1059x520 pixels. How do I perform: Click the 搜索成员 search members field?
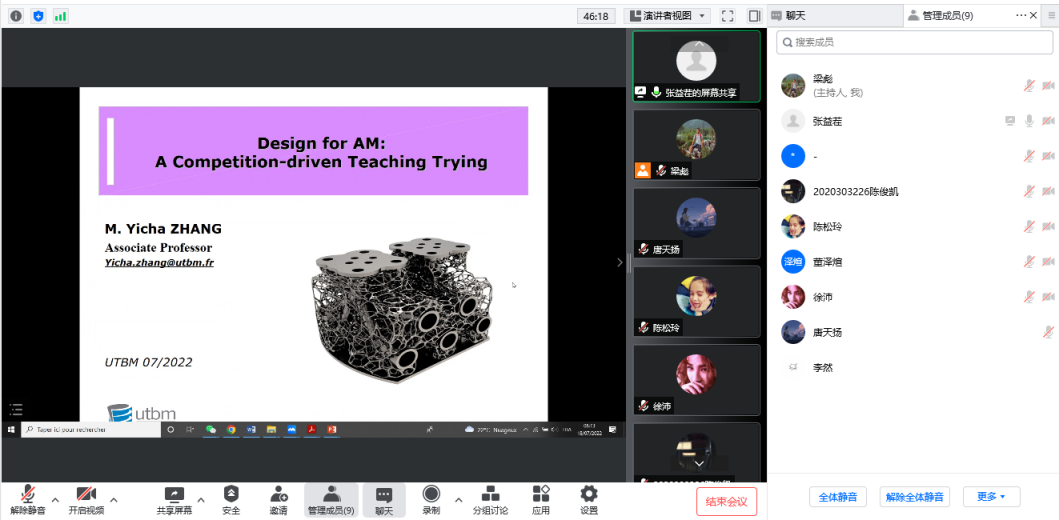914,42
